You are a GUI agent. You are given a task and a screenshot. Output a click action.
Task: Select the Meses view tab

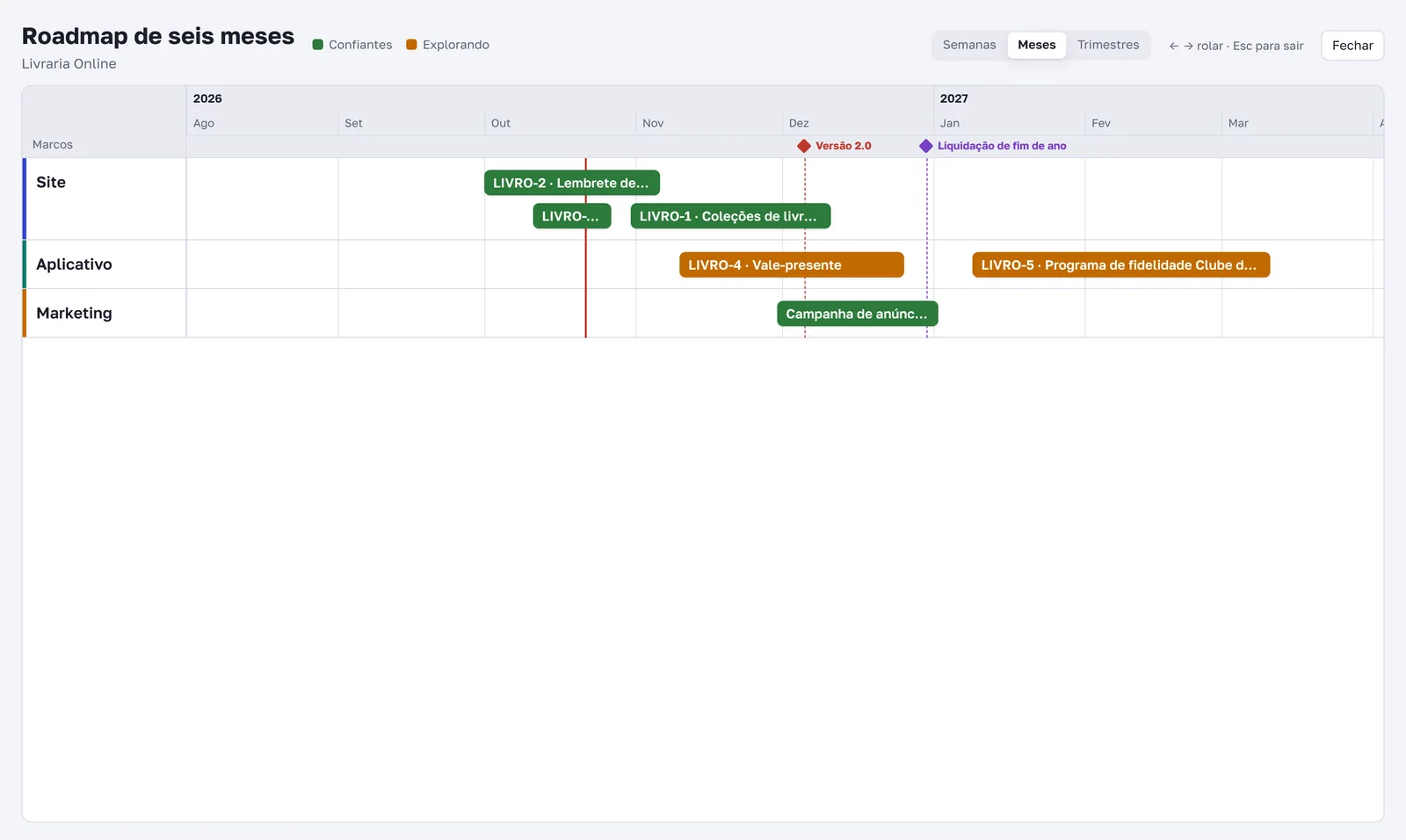pos(1037,45)
